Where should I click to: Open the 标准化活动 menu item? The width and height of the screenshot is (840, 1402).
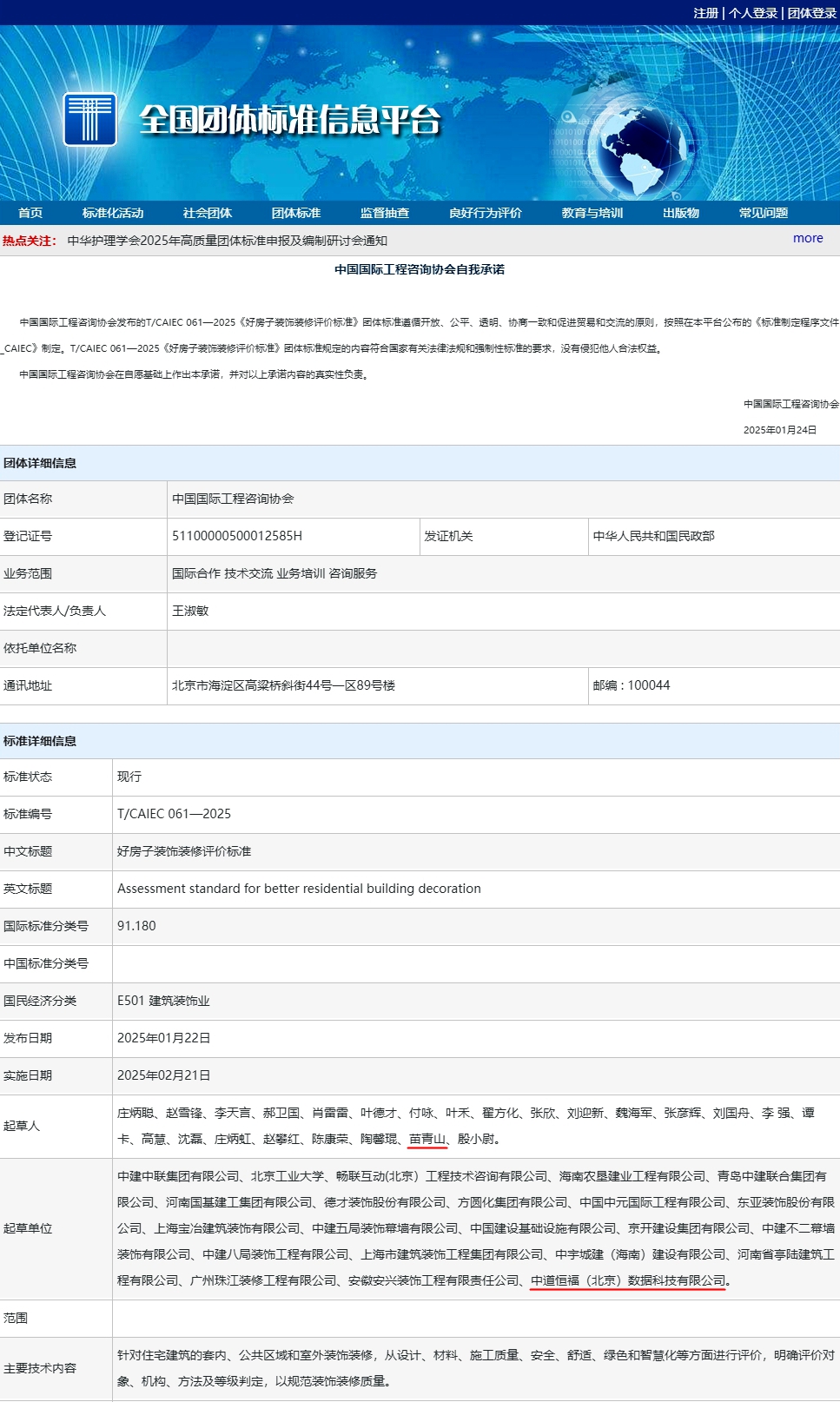pos(113,213)
